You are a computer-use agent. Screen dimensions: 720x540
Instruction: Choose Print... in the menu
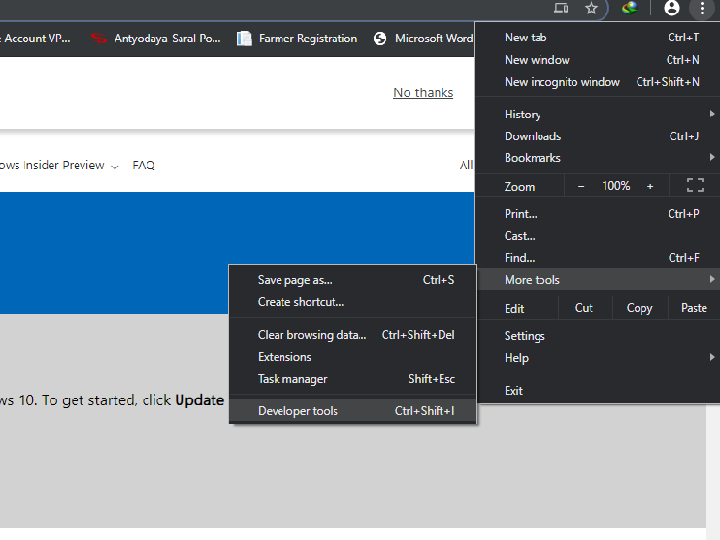597,214
